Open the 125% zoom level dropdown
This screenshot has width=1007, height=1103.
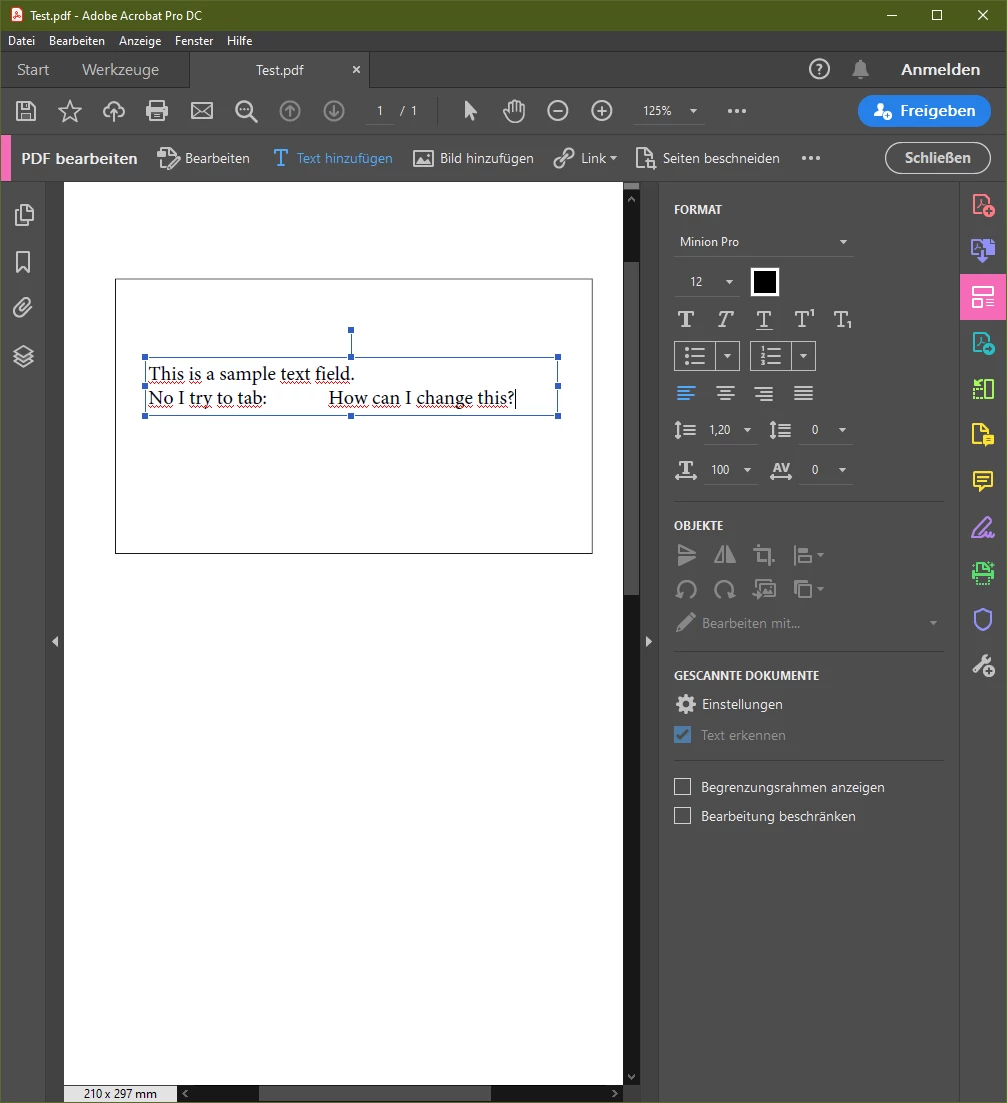tap(669, 111)
